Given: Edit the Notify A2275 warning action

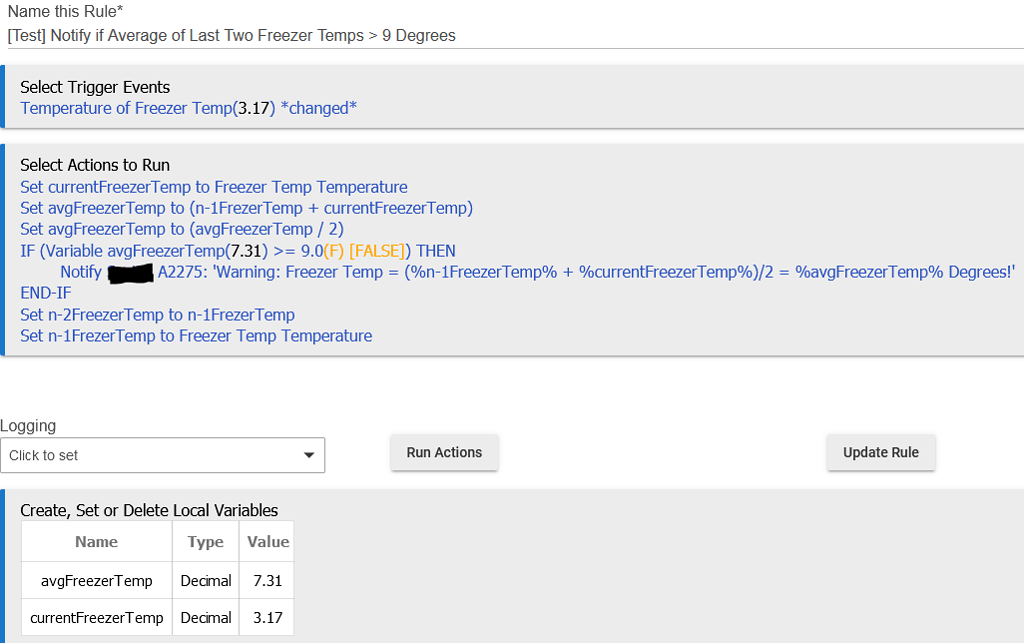Looking at the screenshot, I should (x=500, y=271).
